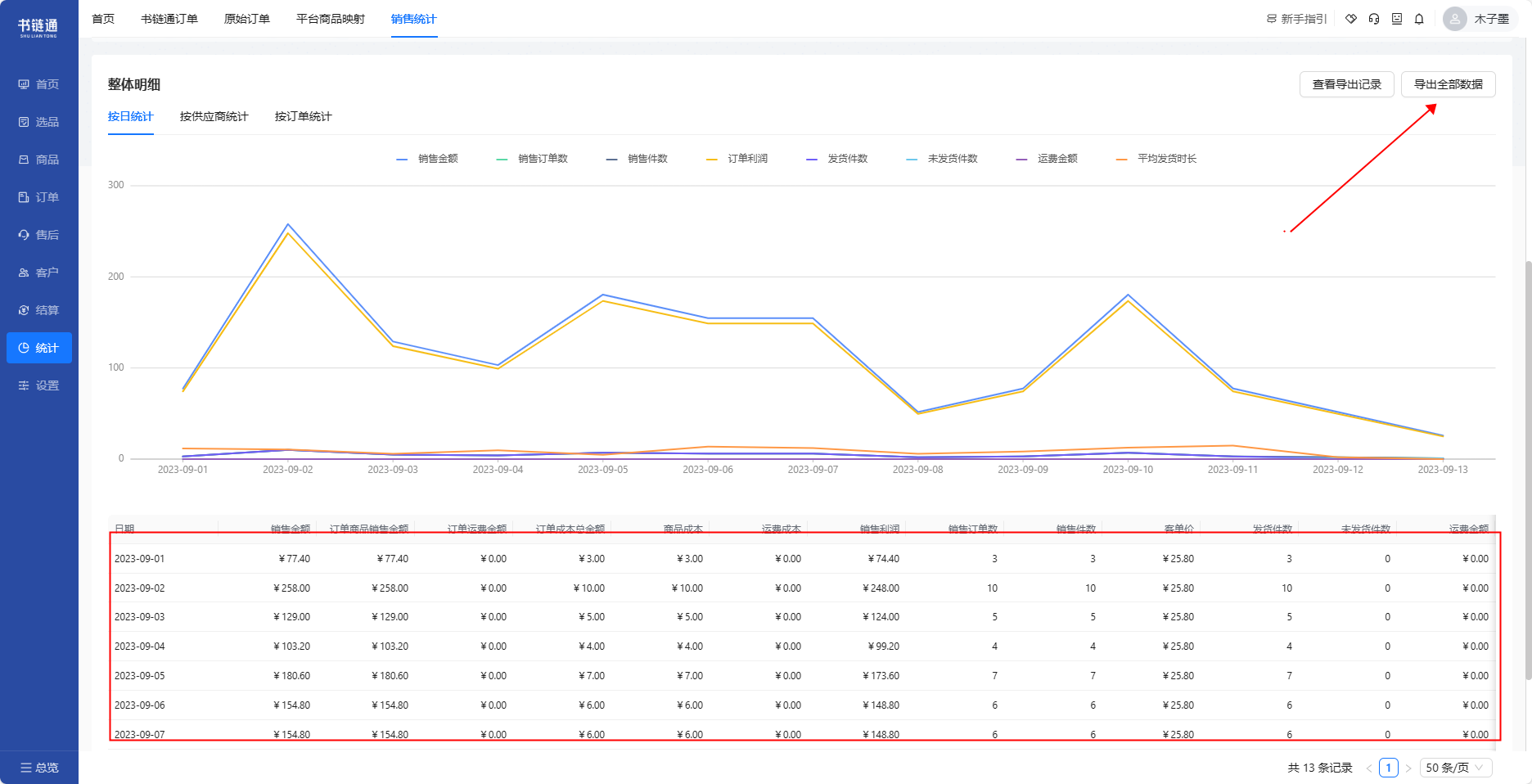Click the ¥ 124.00 profit cell
Screen dimensions: 1532x784
click(881, 617)
